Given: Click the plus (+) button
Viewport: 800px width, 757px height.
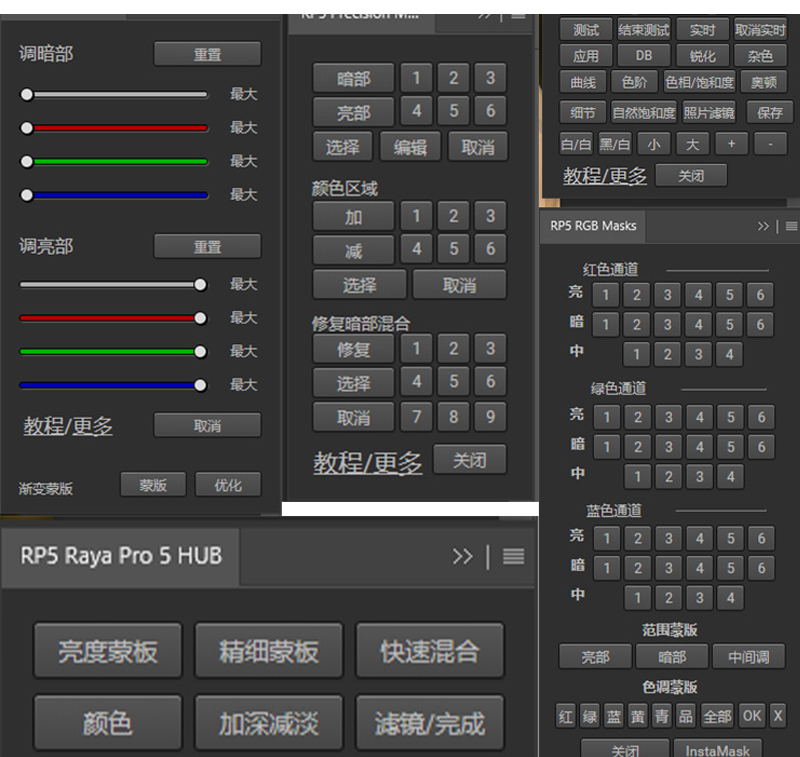Looking at the screenshot, I should point(731,144).
